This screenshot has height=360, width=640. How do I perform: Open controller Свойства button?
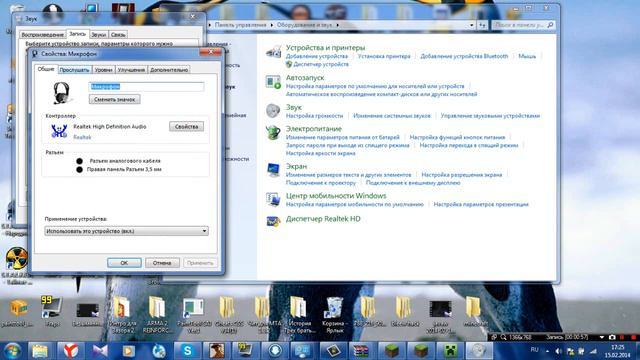pos(187,127)
